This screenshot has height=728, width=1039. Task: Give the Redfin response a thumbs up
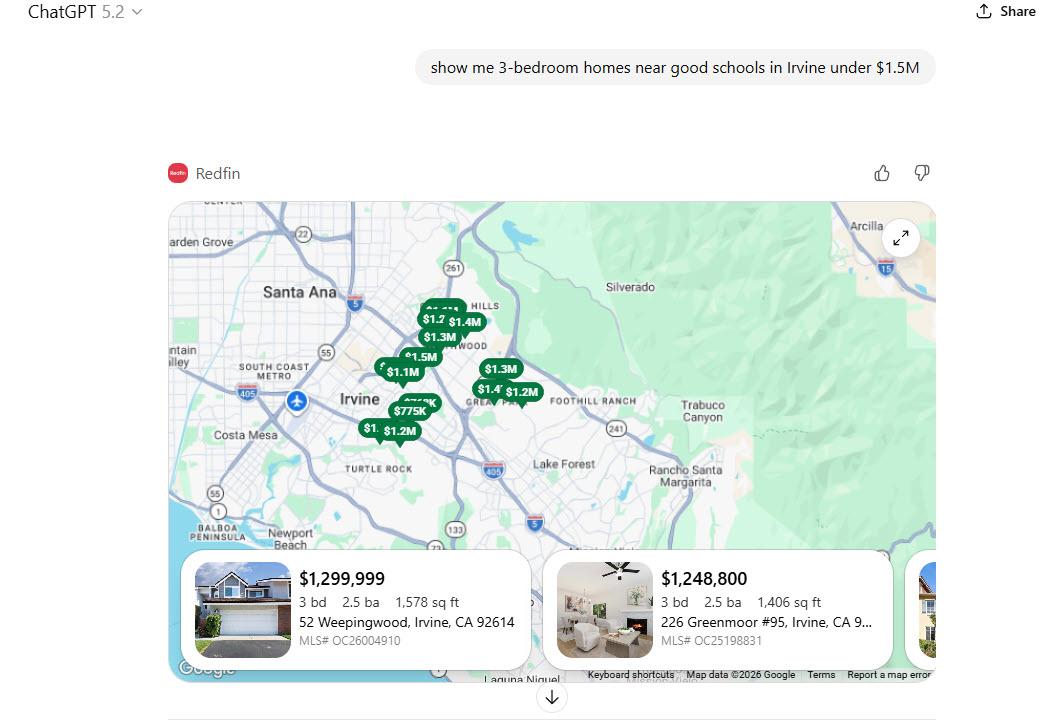pos(881,173)
